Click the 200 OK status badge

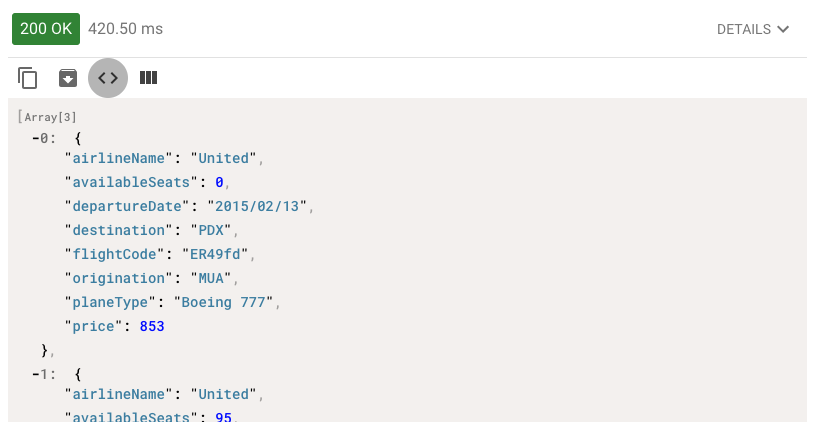pyautogui.click(x=46, y=29)
